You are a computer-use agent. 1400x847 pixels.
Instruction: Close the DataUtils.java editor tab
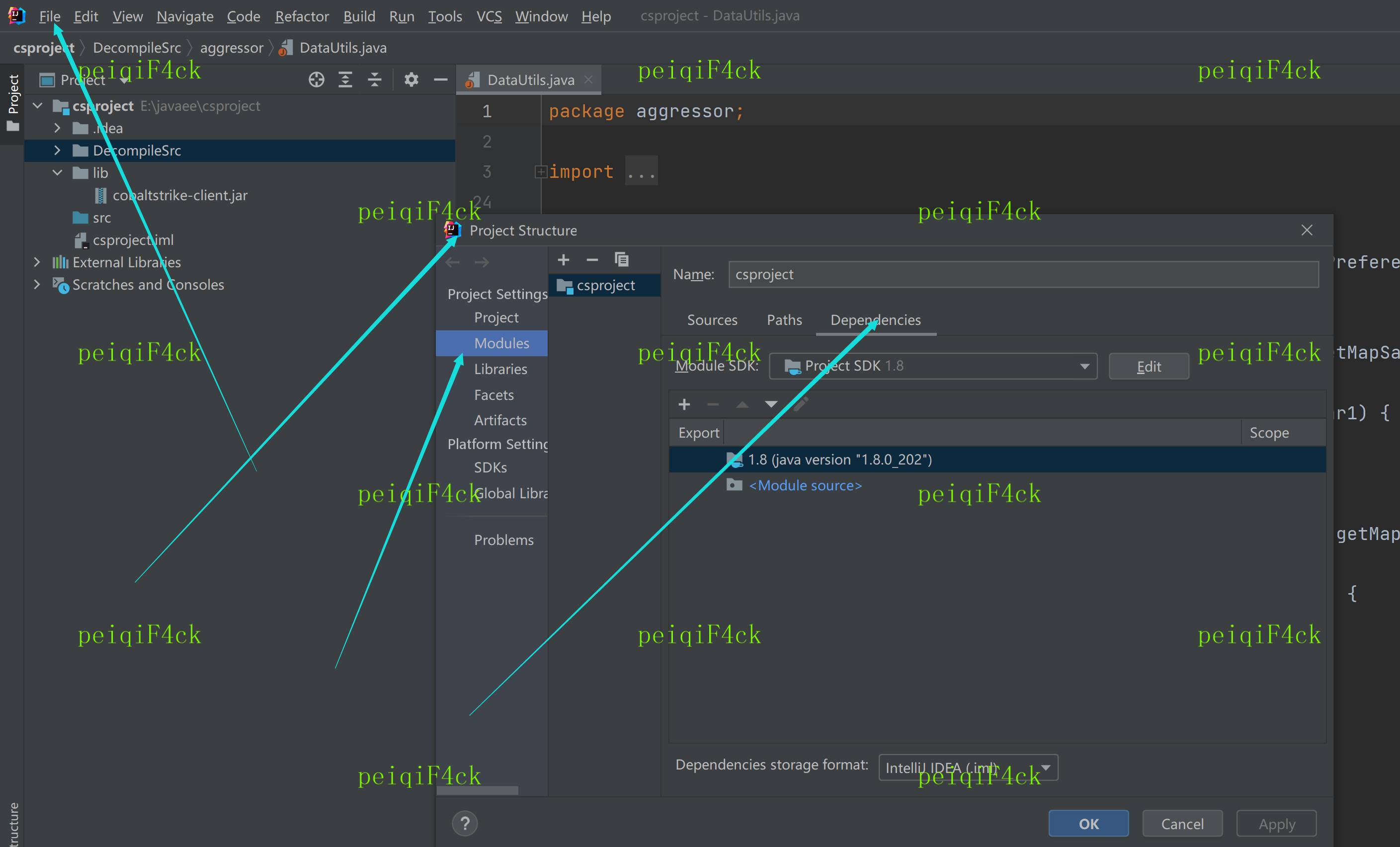coord(588,80)
